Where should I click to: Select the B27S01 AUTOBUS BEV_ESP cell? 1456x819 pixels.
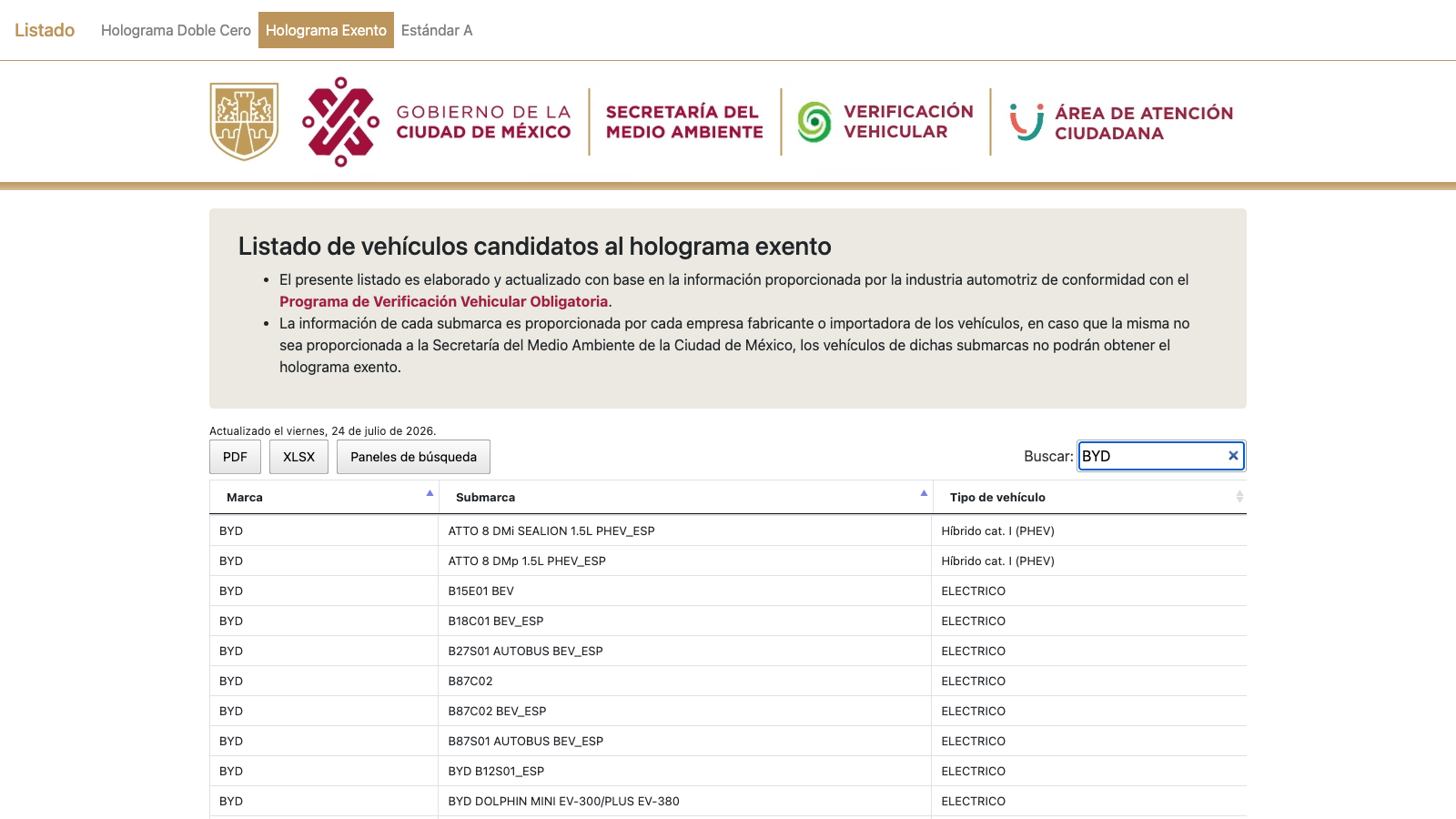[685, 651]
